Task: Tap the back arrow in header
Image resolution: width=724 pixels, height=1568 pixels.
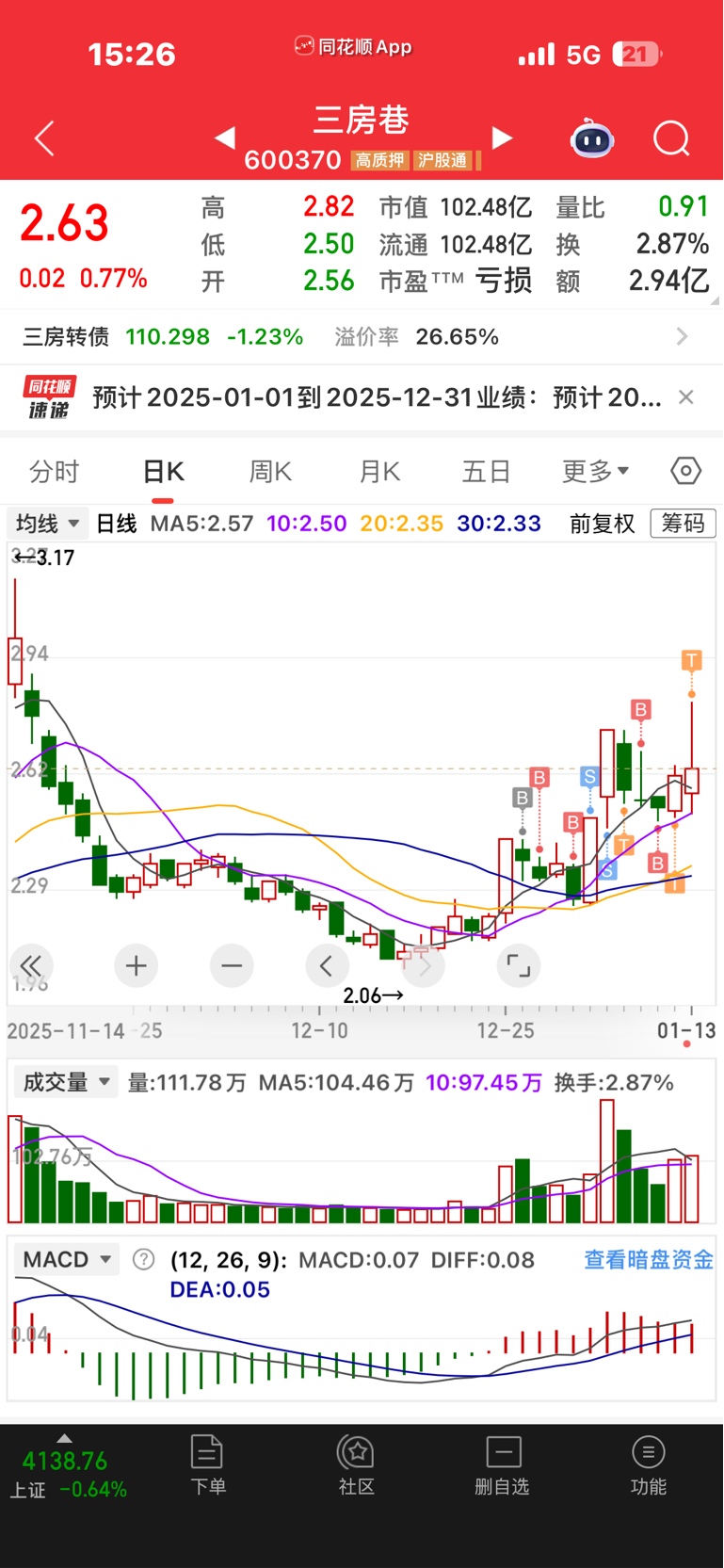Action: coord(44,138)
